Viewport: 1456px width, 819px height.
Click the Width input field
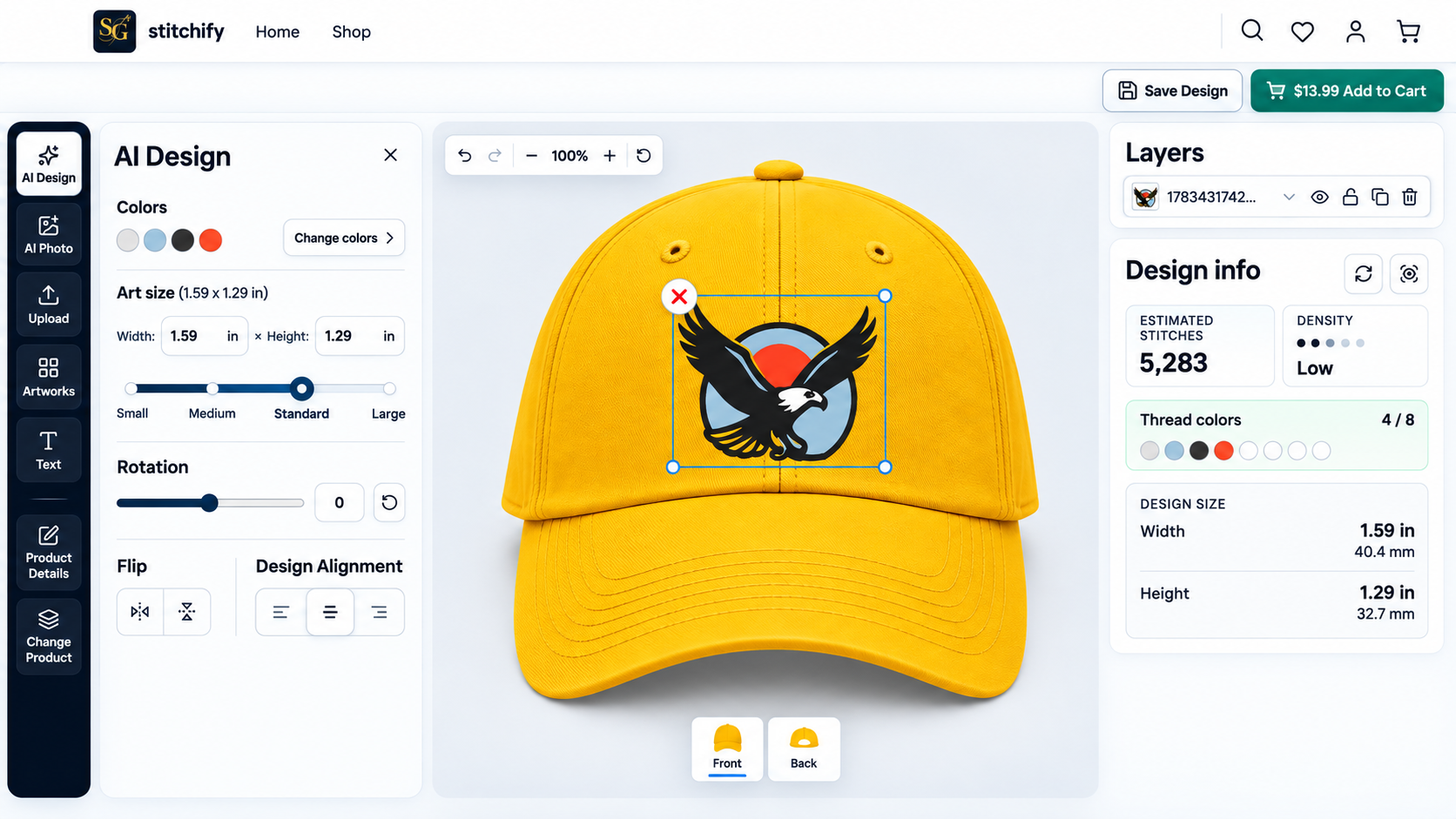click(x=205, y=336)
